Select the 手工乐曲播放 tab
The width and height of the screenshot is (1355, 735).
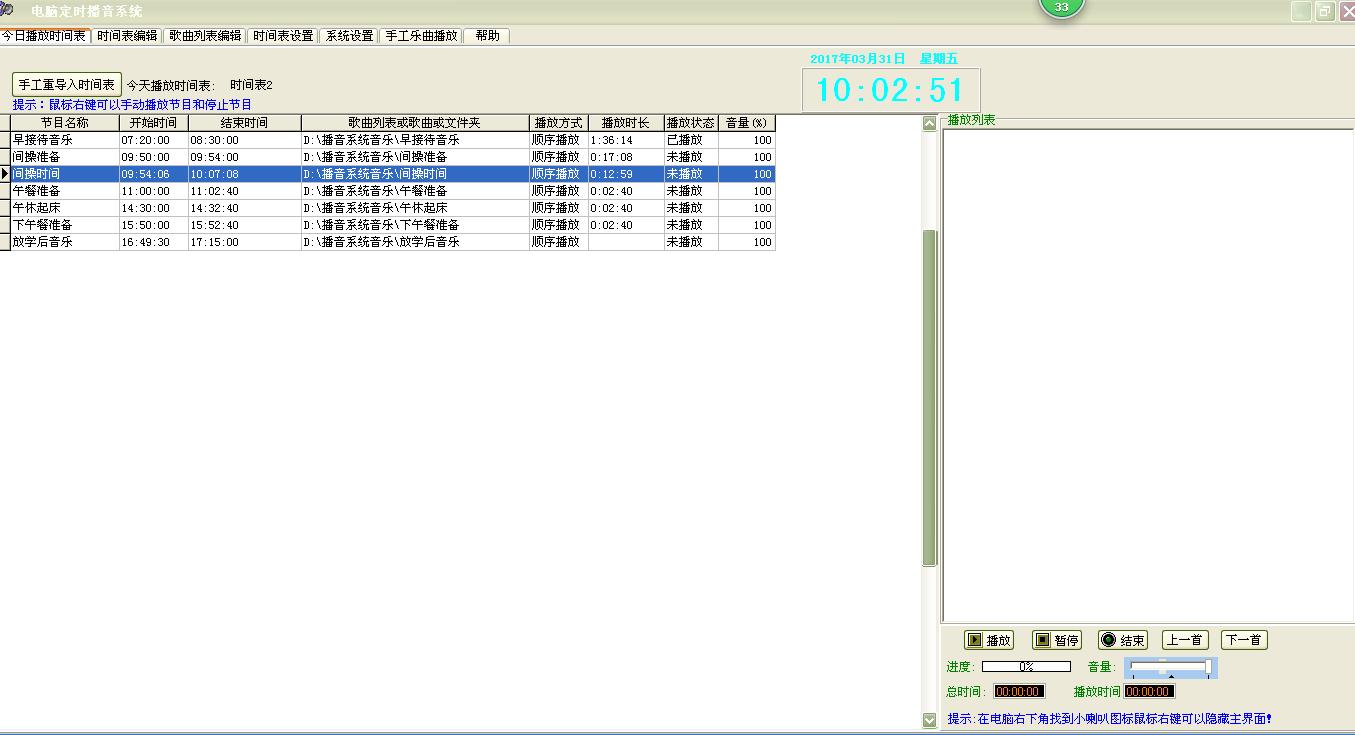pos(421,36)
